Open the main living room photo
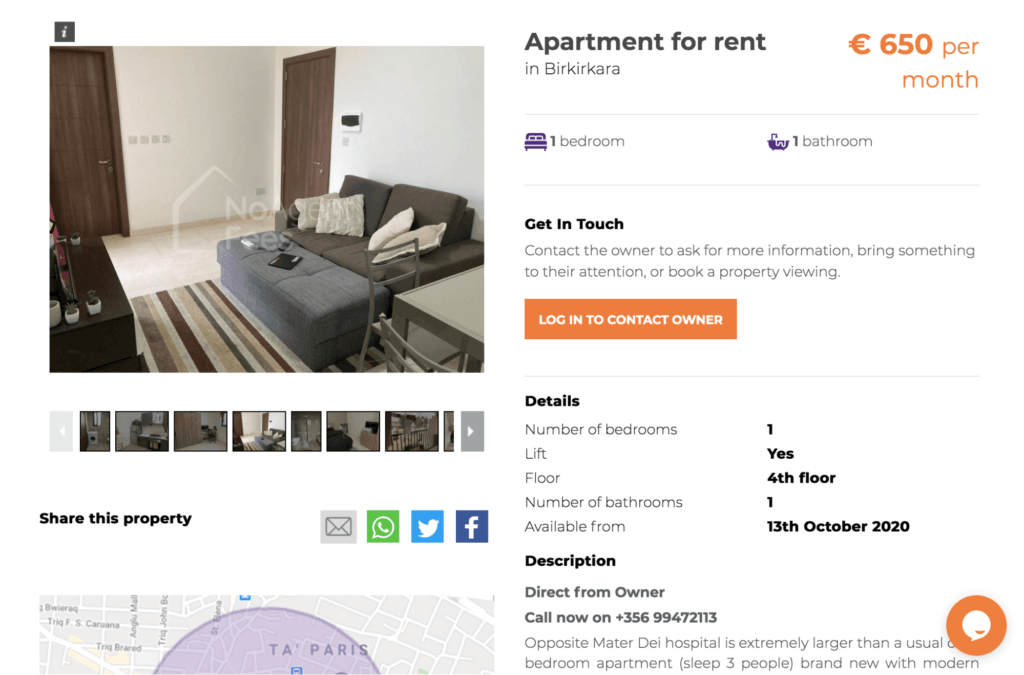Screen dimensions: 1024x675 point(266,209)
